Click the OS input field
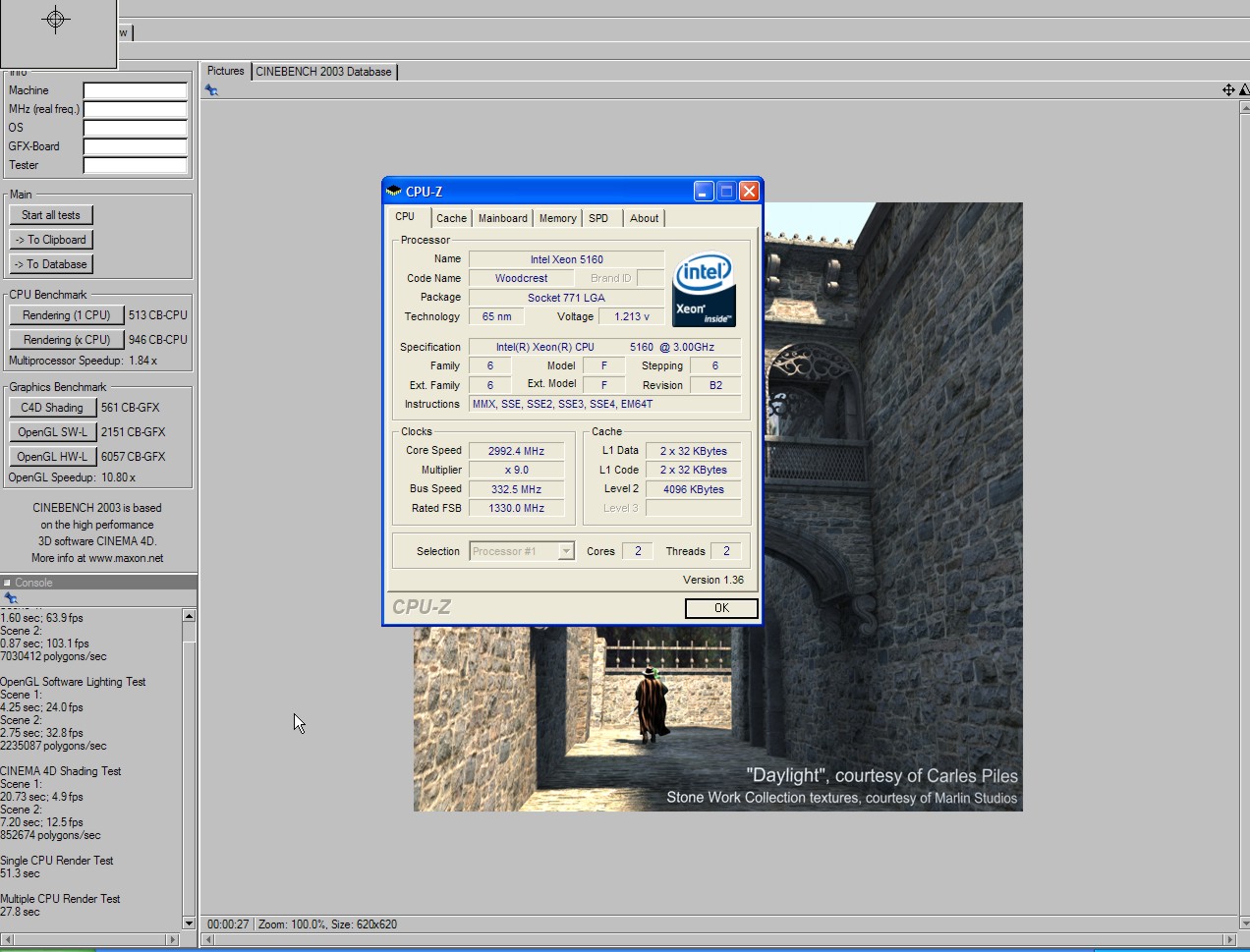Image resolution: width=1250 pixels, height=952 pixels. (x=136, y=128)
